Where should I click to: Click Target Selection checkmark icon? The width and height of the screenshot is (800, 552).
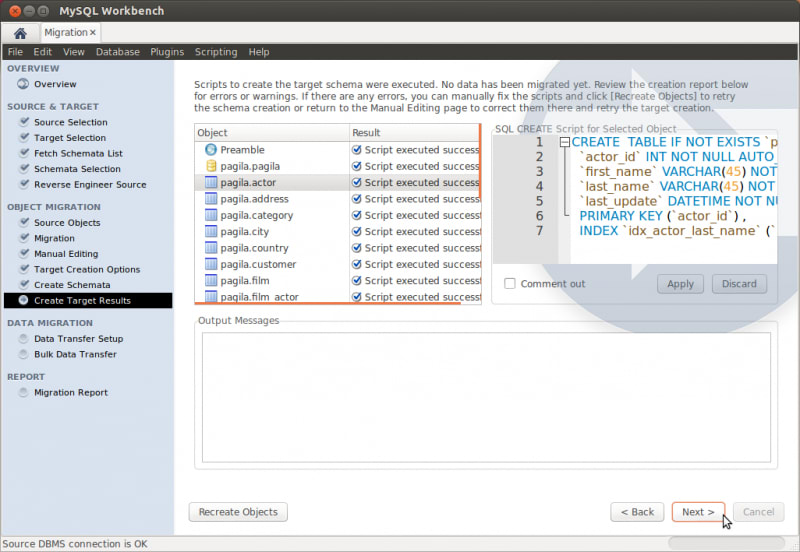click(x=24, y=137)
